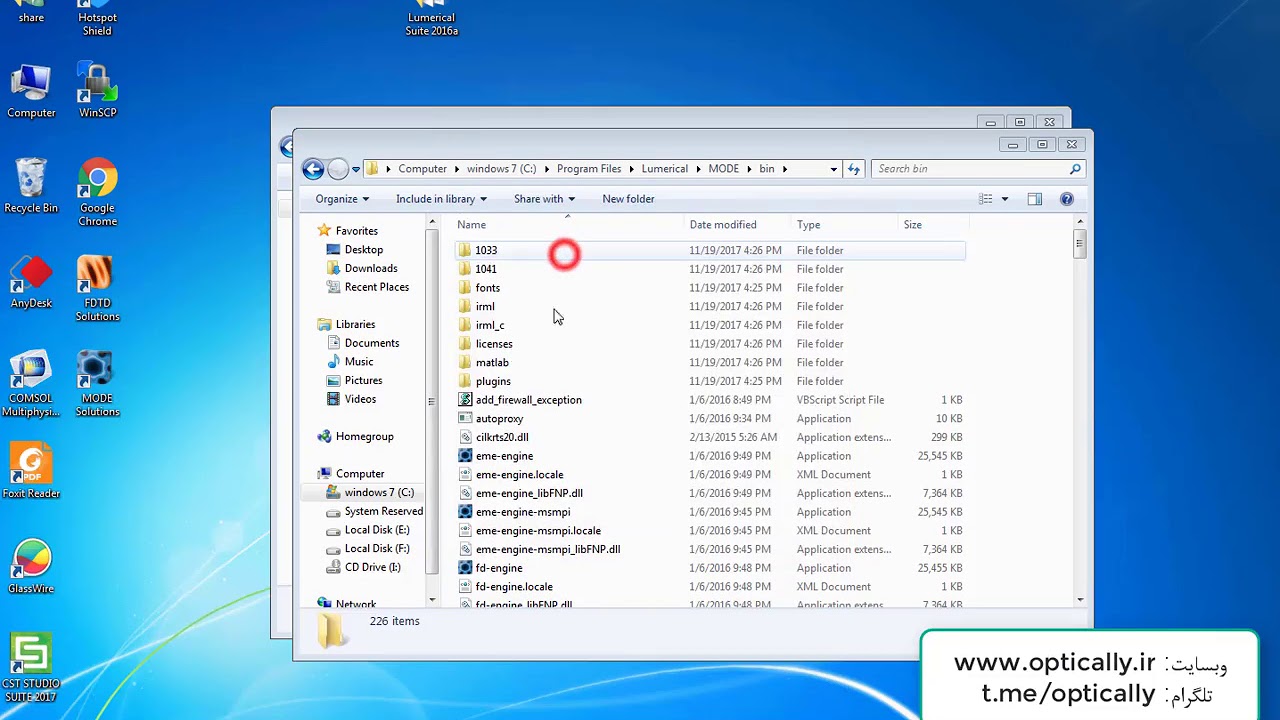Open FDTD Solutions desktop icon

point(97,289)
